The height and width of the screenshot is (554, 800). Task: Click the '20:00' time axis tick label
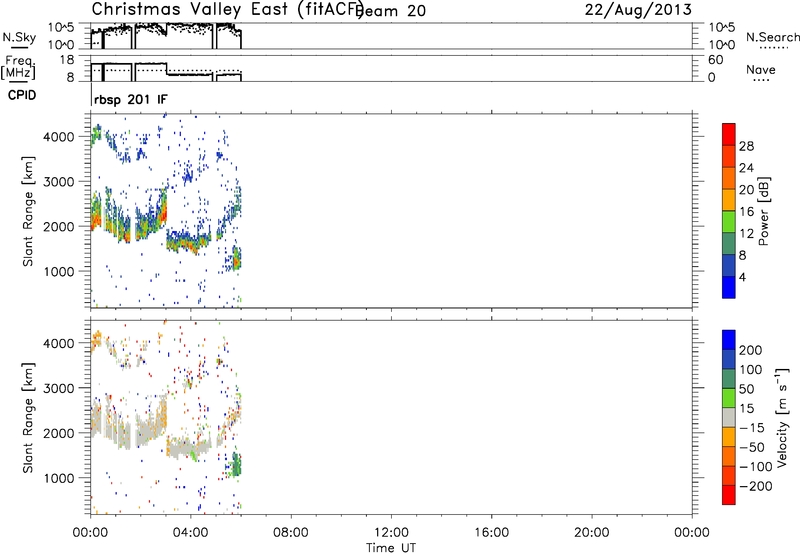click(592, 533)
